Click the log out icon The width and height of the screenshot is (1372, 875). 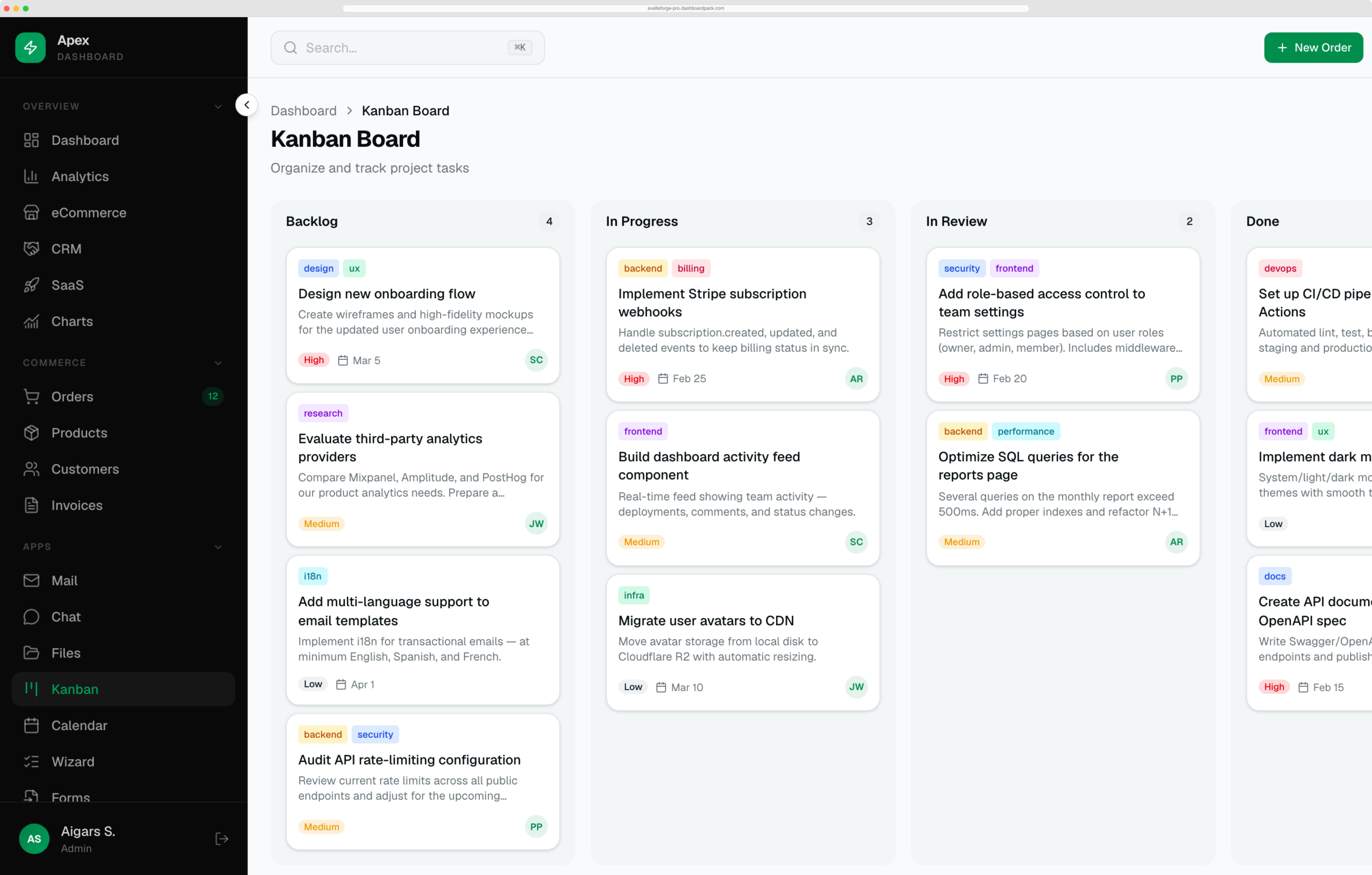pos(222,839)
